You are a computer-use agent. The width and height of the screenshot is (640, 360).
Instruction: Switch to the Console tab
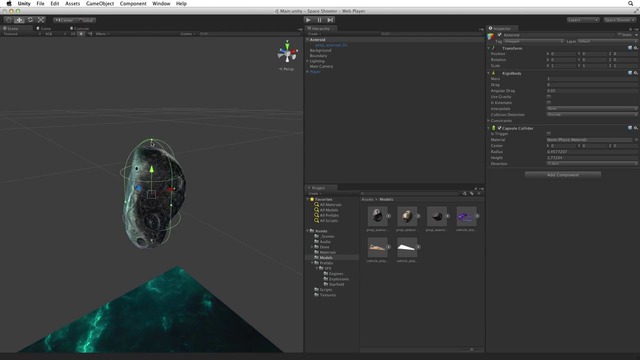point(80,29)
